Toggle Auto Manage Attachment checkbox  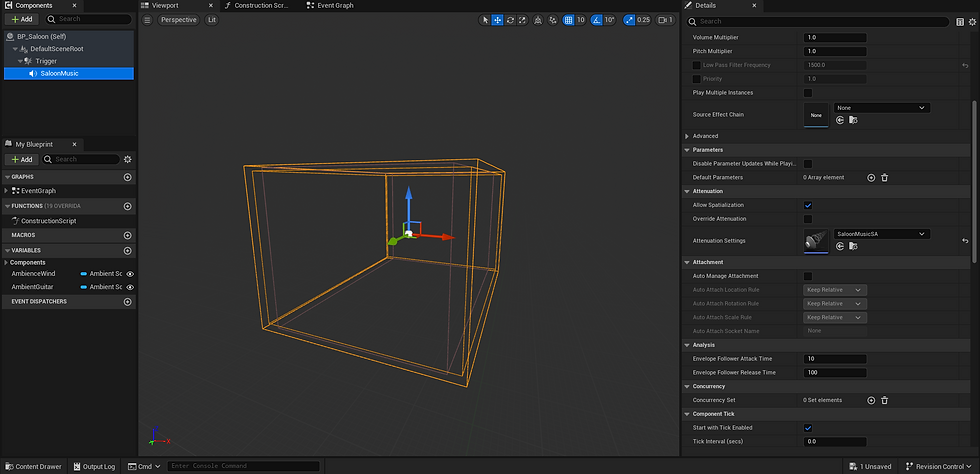coord(808,276)
